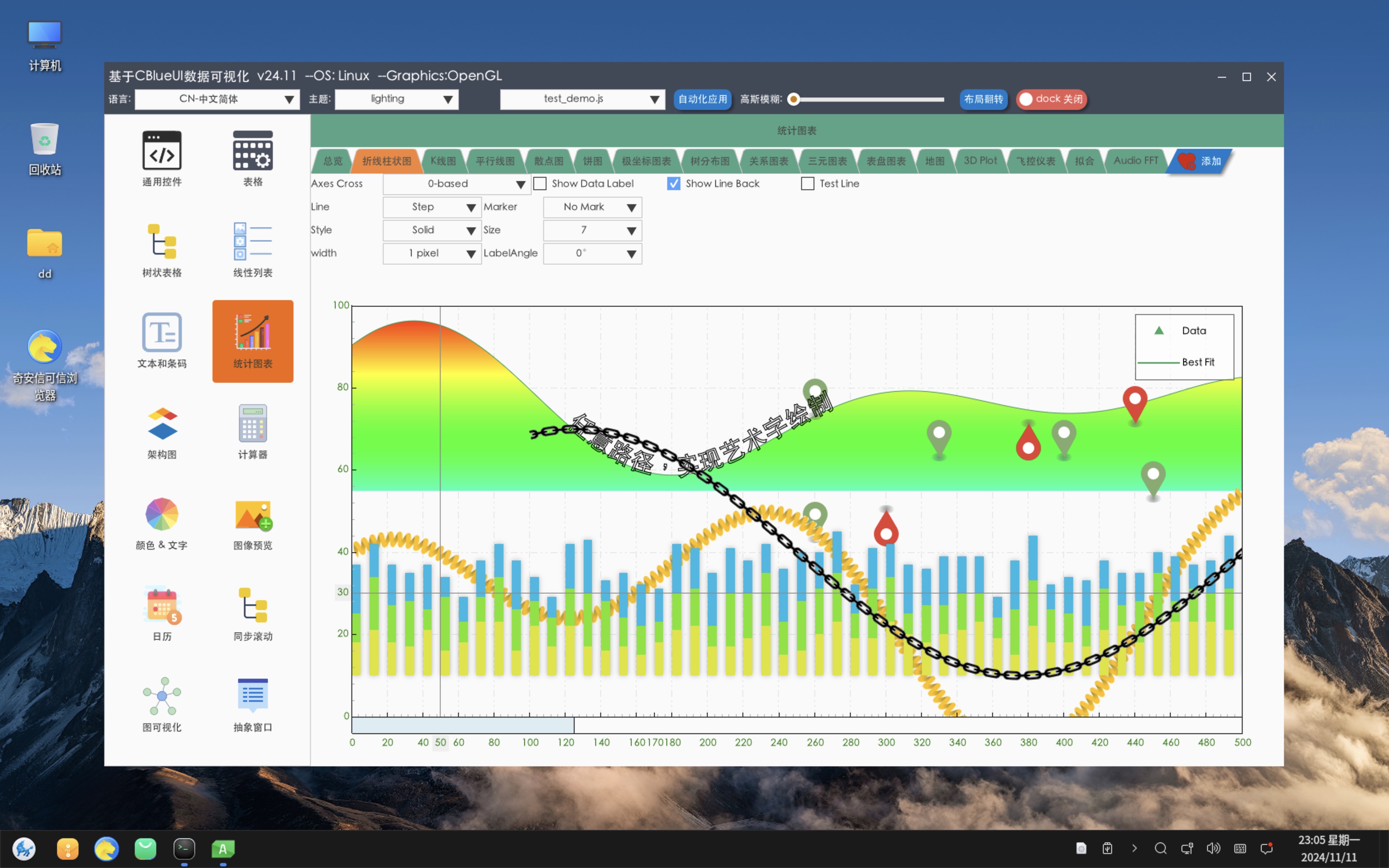Click the Best Fit legend entry

pos(1177,362)
